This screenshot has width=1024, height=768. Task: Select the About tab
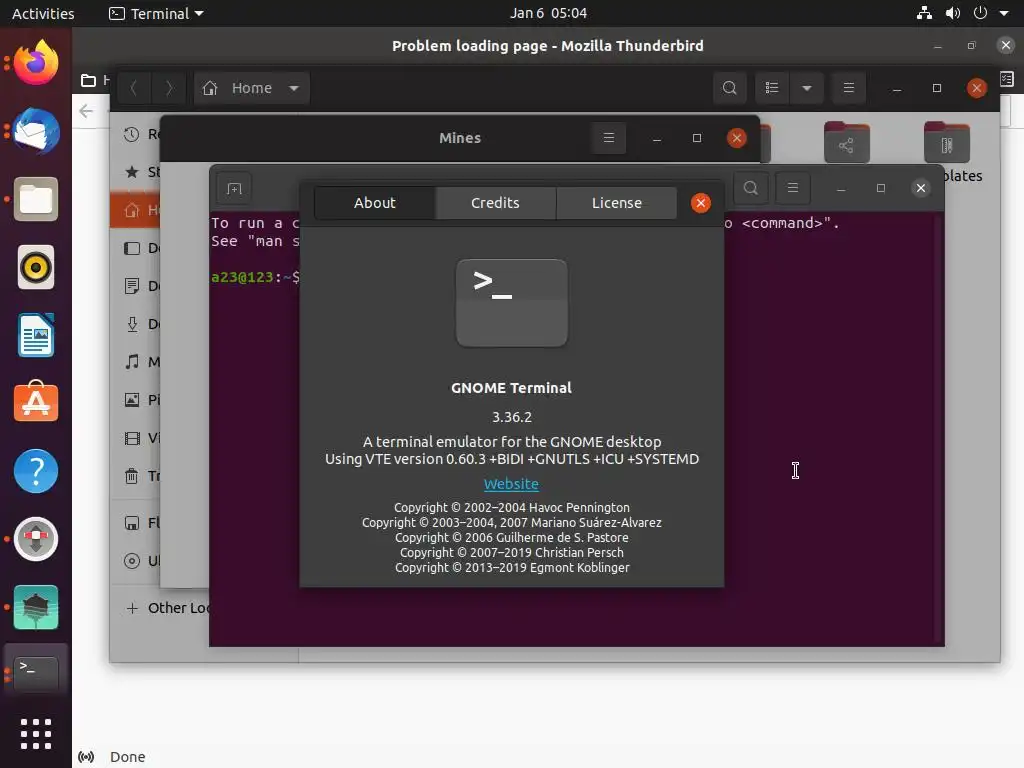coord(375,203)
